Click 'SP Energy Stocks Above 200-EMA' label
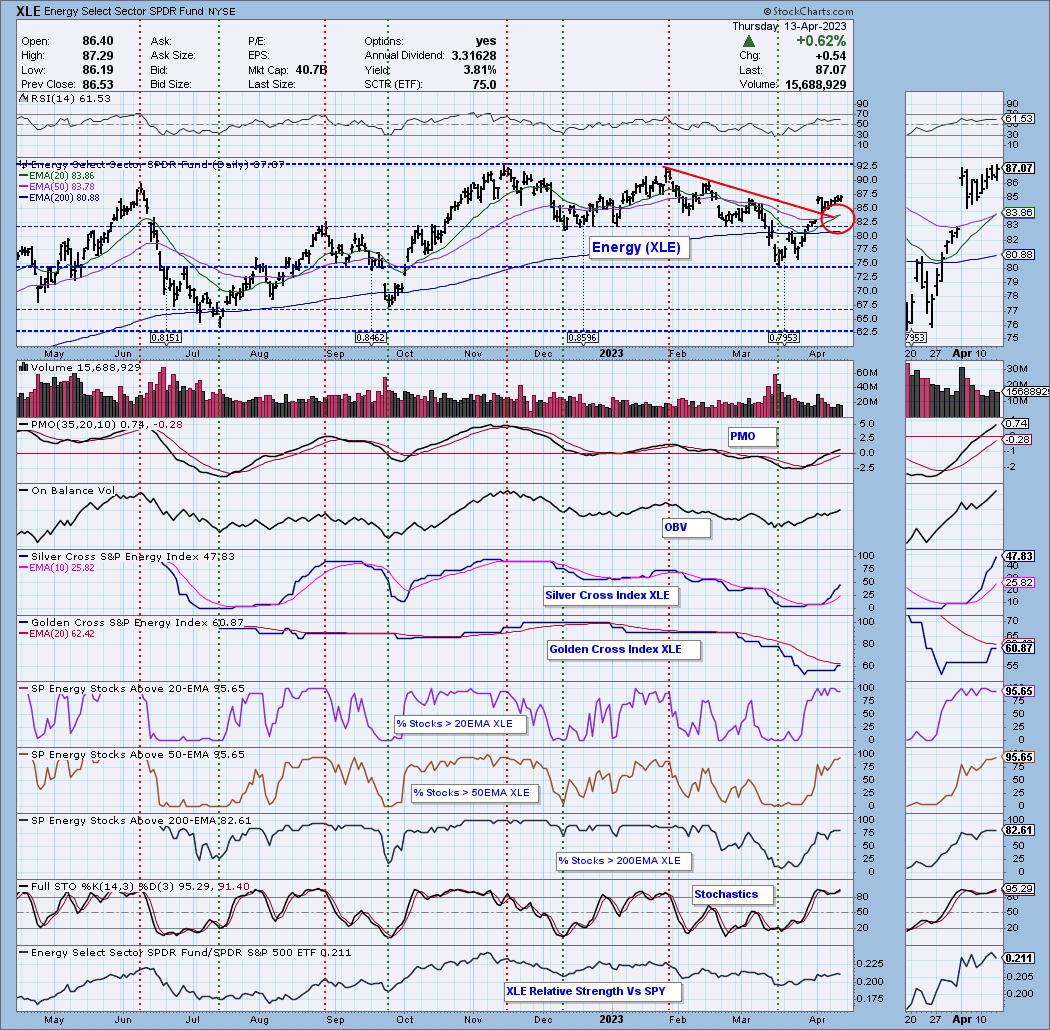Image resolution: width=1050 pixels, height=1030 pixels. point(135,820)
